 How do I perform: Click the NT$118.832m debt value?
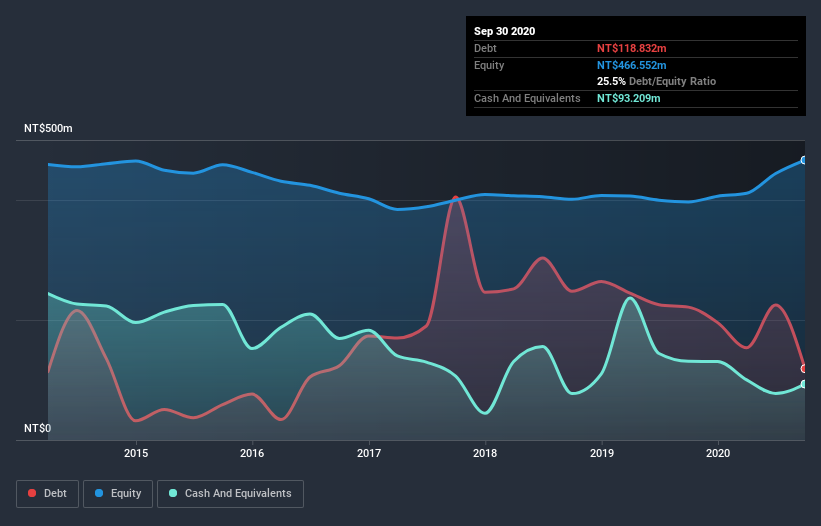point(631,48)
